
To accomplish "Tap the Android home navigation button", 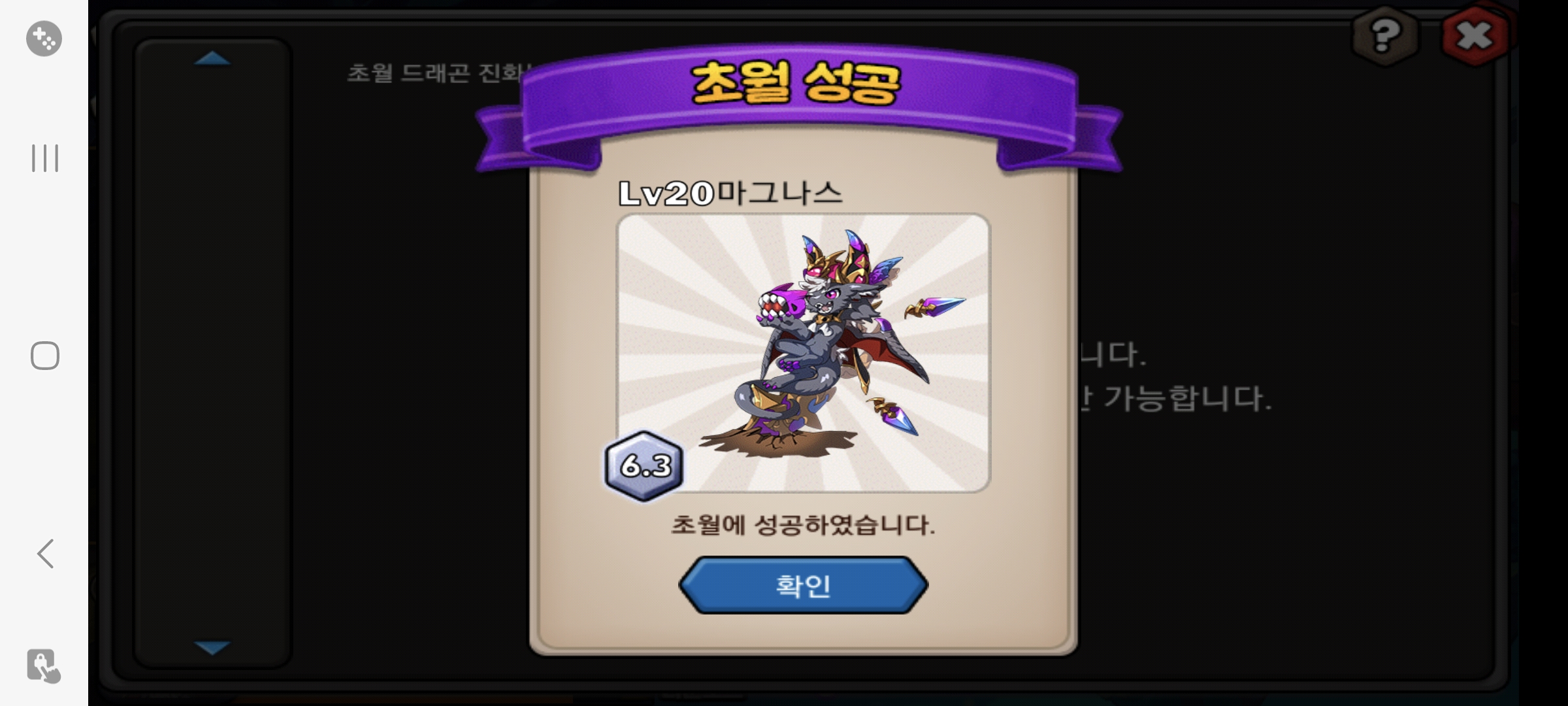I will [x=45, y=356].
